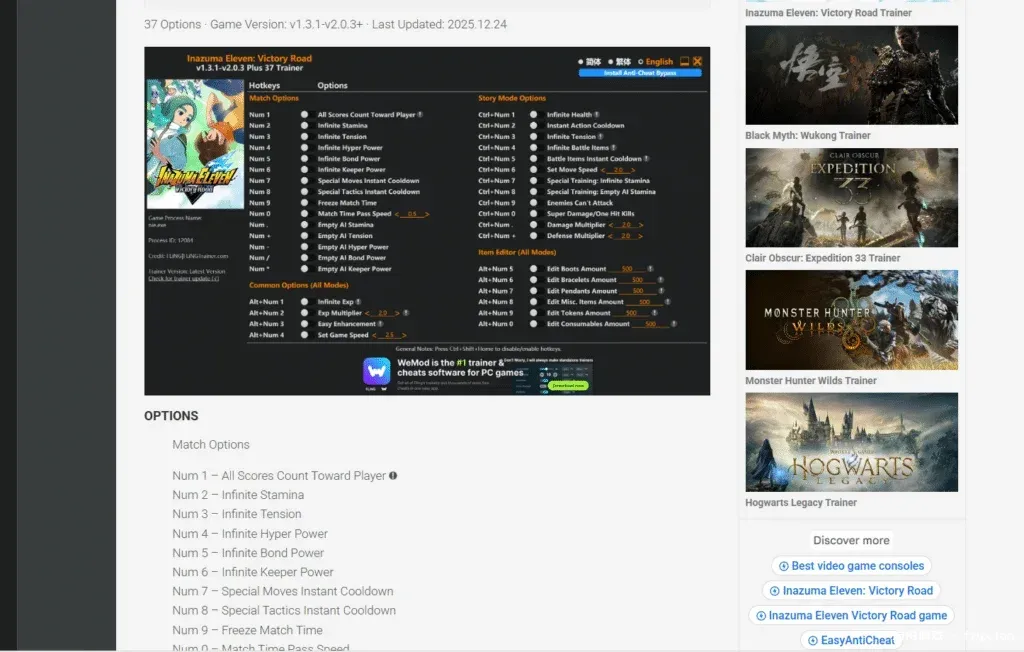This screenshot has width=1024, height=652.
Task: Select the 繁体 language radio button
Action: (611, 62)
